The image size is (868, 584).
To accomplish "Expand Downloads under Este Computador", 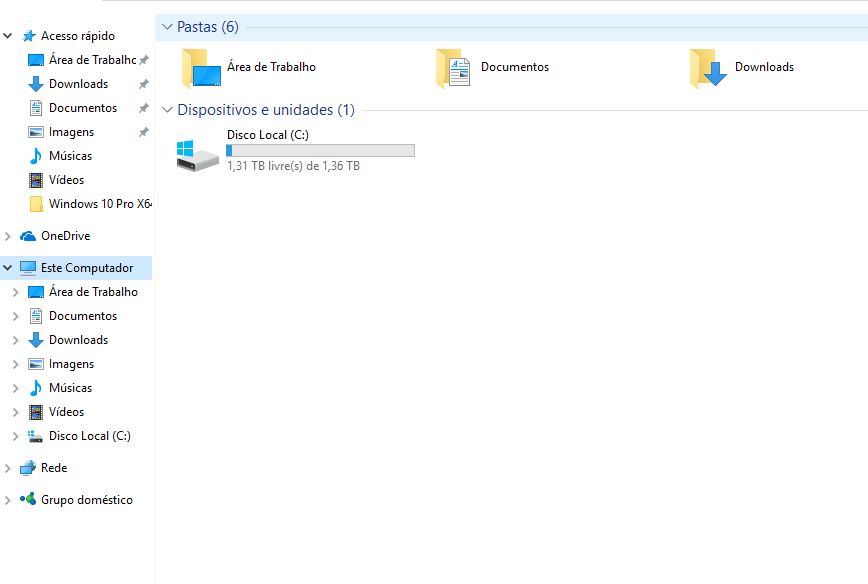I will (x=16, y=340).
